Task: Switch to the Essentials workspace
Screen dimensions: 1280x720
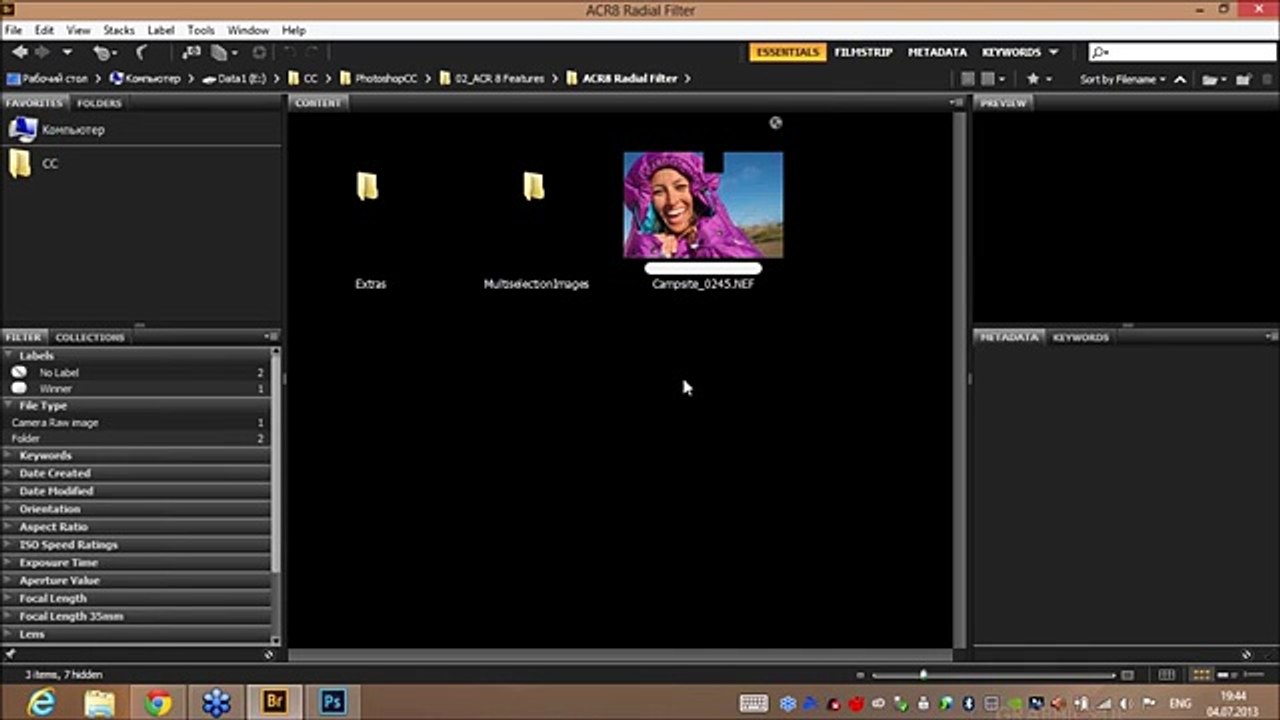Action: pos(787,52)
